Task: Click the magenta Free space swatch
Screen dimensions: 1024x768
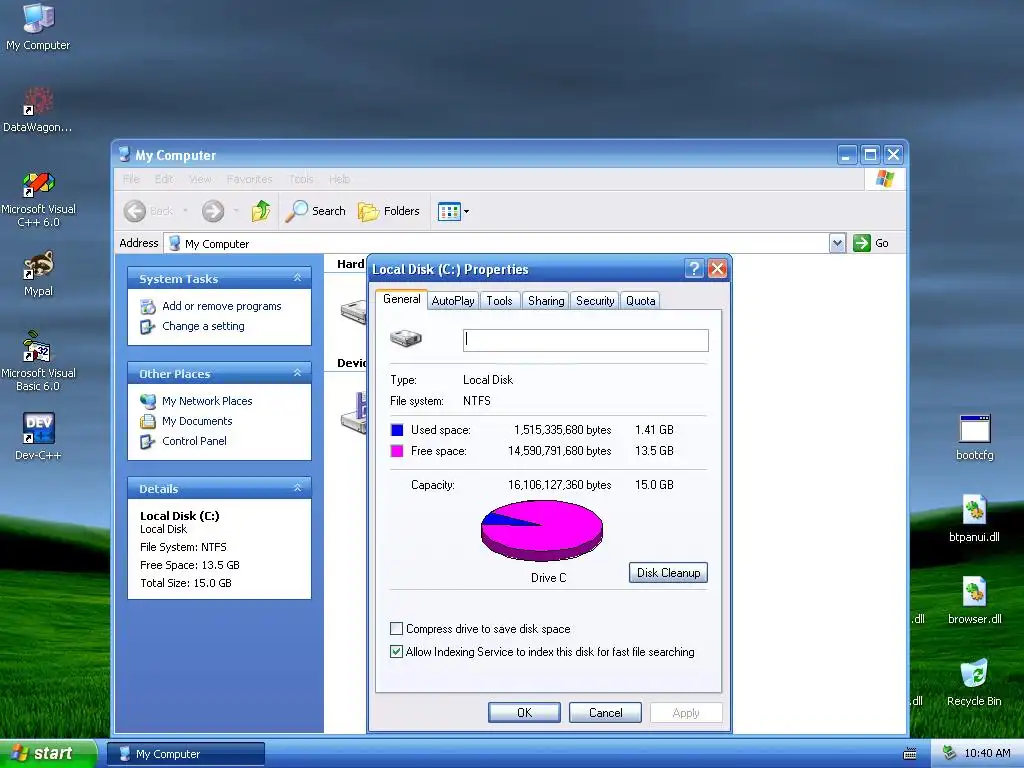Action: pyautogui.click(x=396, y=451)
